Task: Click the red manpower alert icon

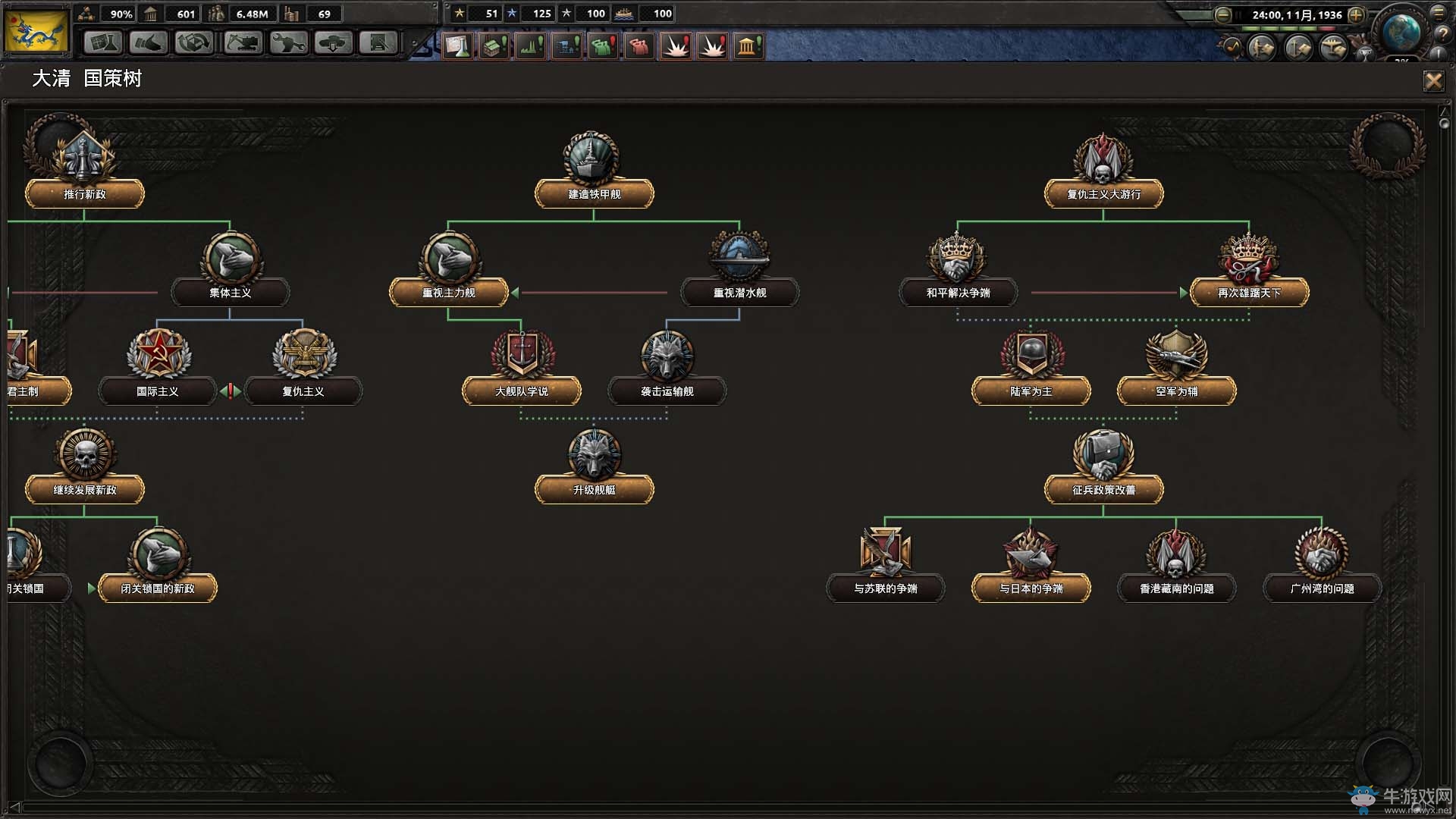Action: (640, 46)
